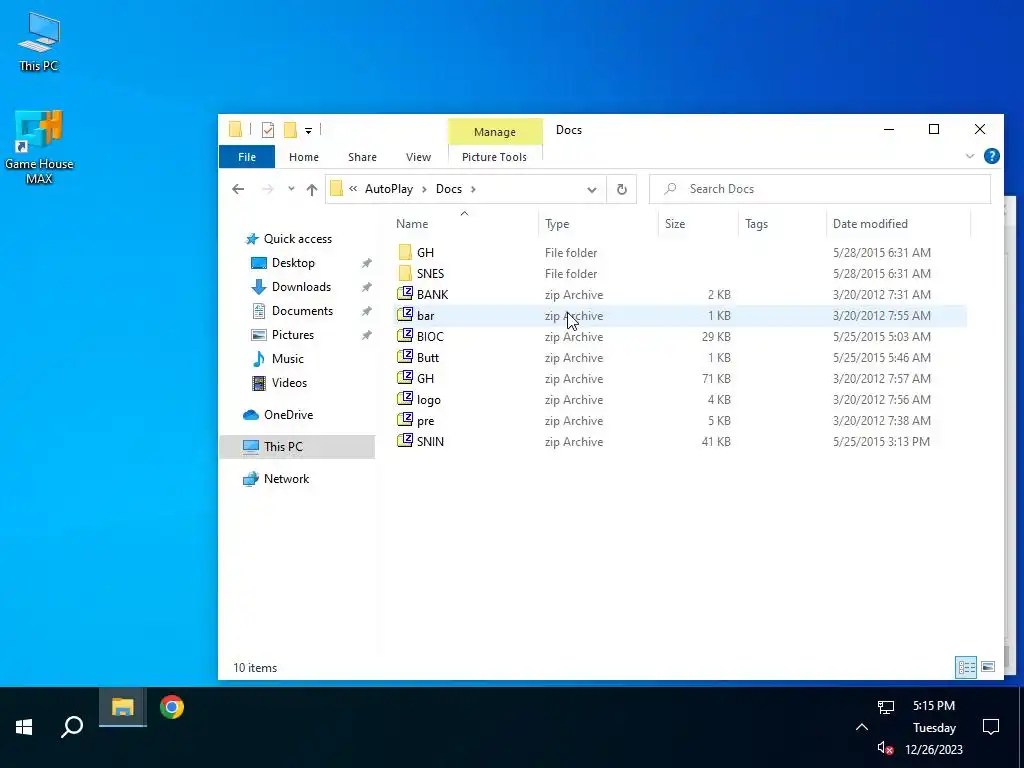Image resolution: width=1024 pixels, height=768 pixels.
Task: Go up one folder level
Action: (312, 189)
